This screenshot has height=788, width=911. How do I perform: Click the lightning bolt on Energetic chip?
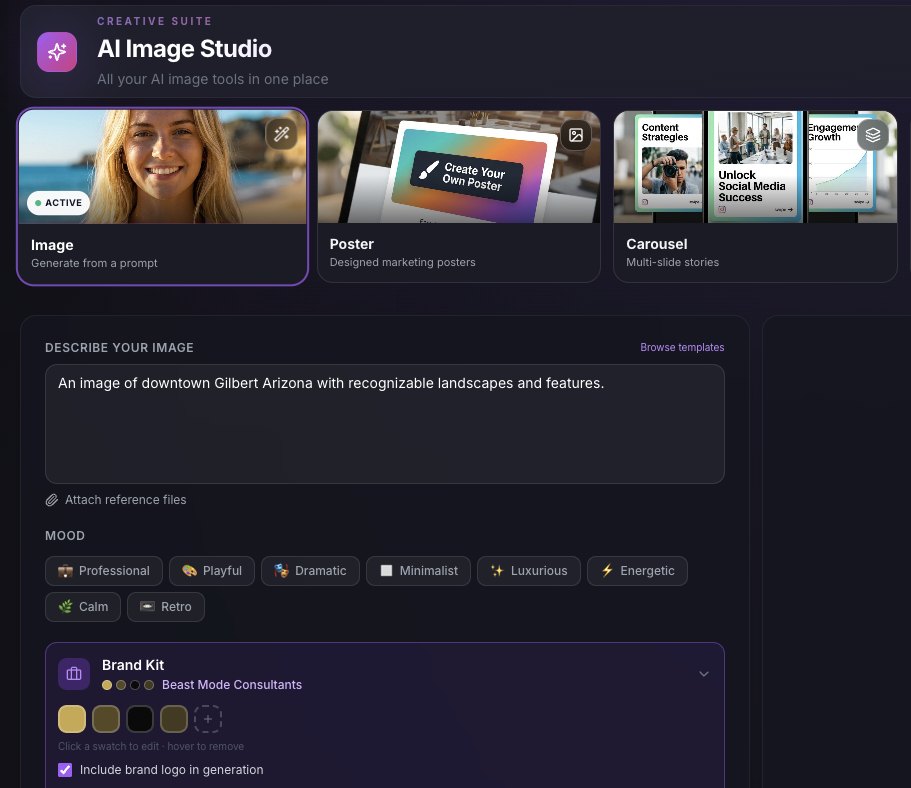(607, 571)
